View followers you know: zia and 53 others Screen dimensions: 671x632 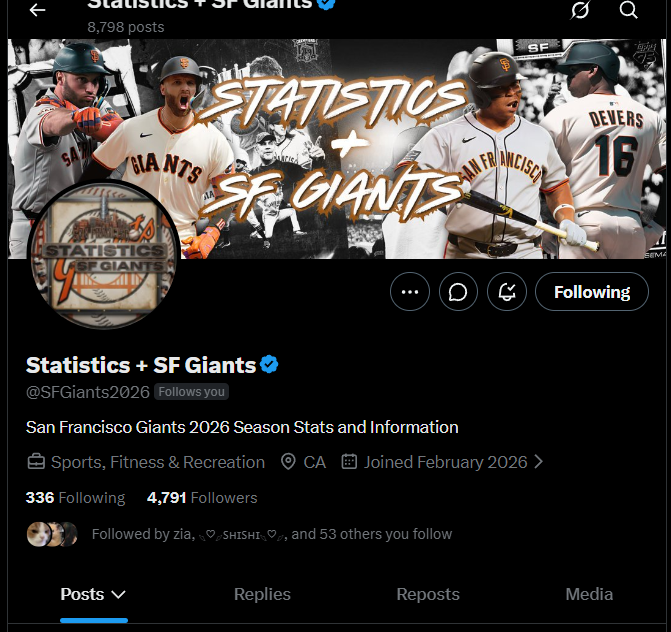coord(272,534)
